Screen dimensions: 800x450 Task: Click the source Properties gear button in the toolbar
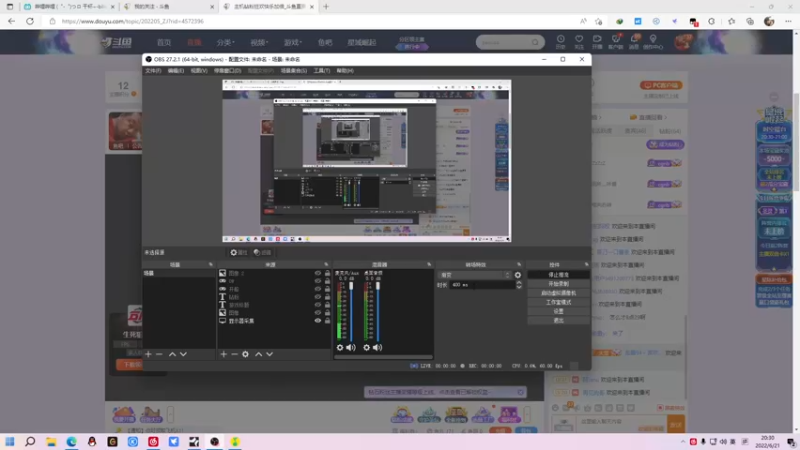click(238, 253)
